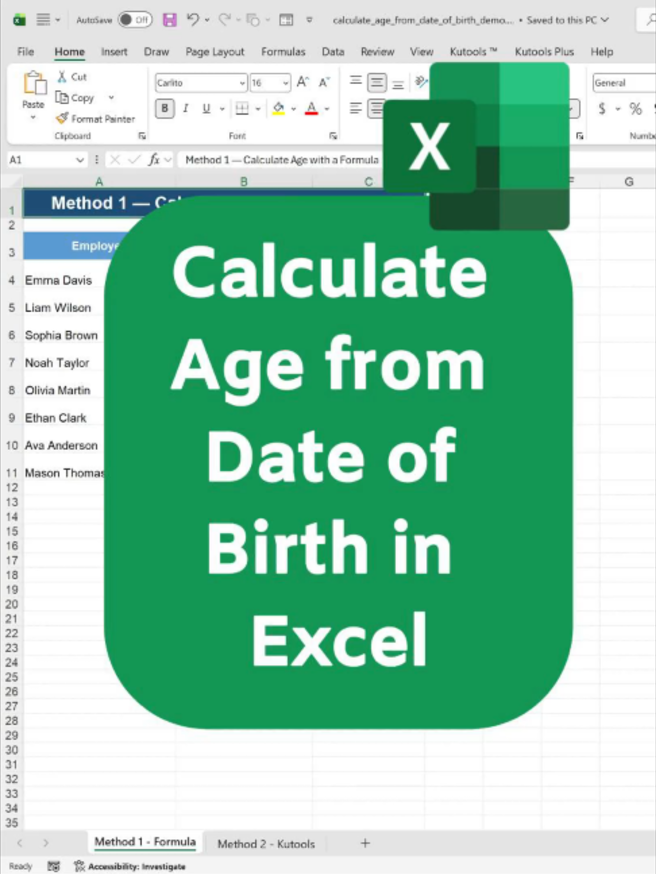Switch to the Page Layout tab
The height and width of the screenshot is (874, 656).
tap(215, 52)
